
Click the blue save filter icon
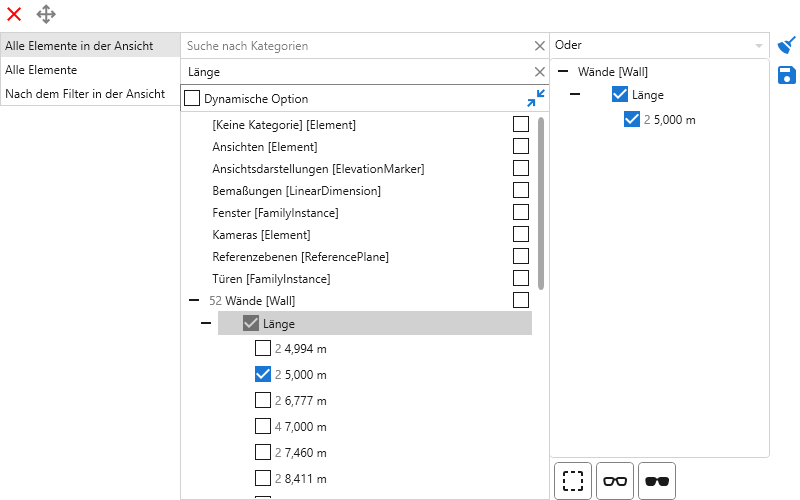pyautogui.click(x=787, y=75)
